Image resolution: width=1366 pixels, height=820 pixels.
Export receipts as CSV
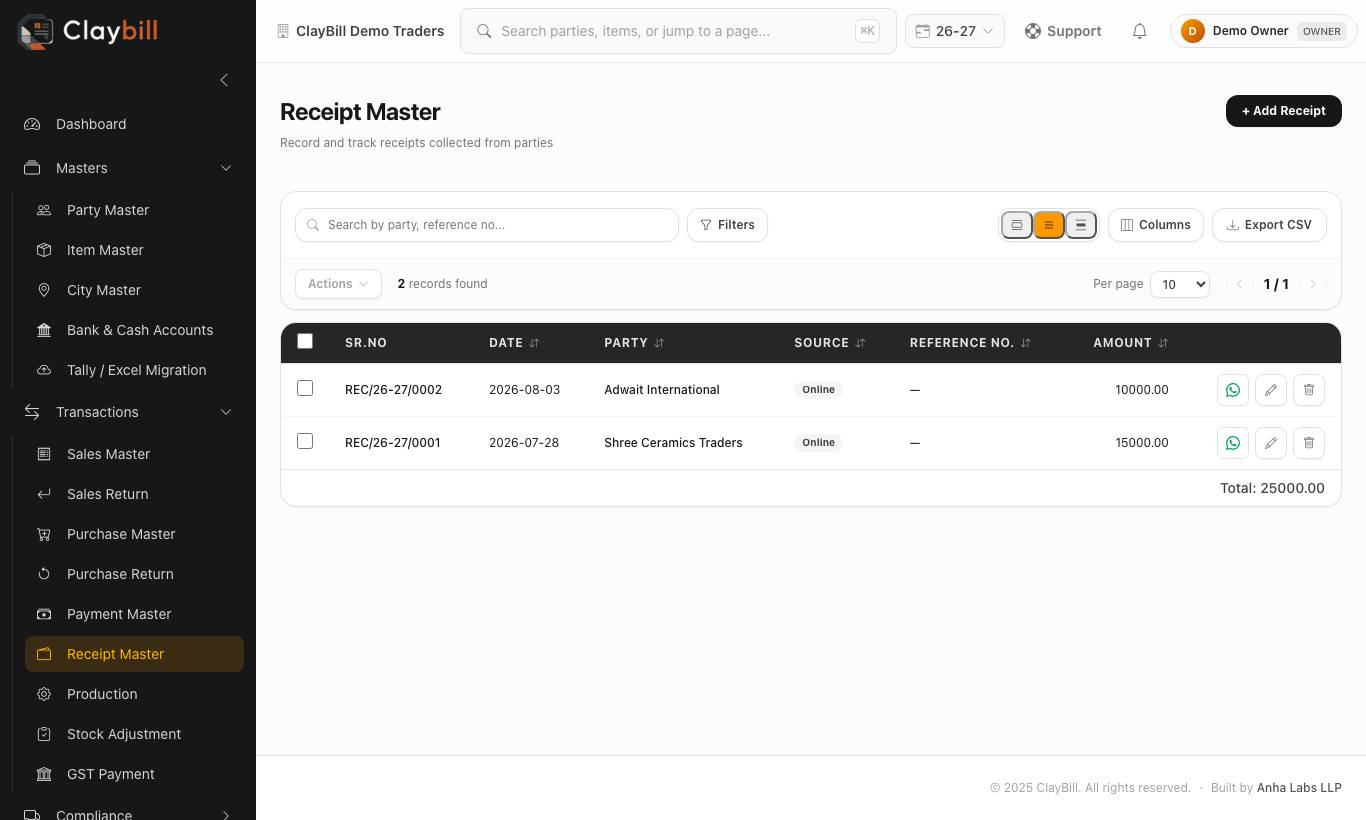(x=1269, y=225)
